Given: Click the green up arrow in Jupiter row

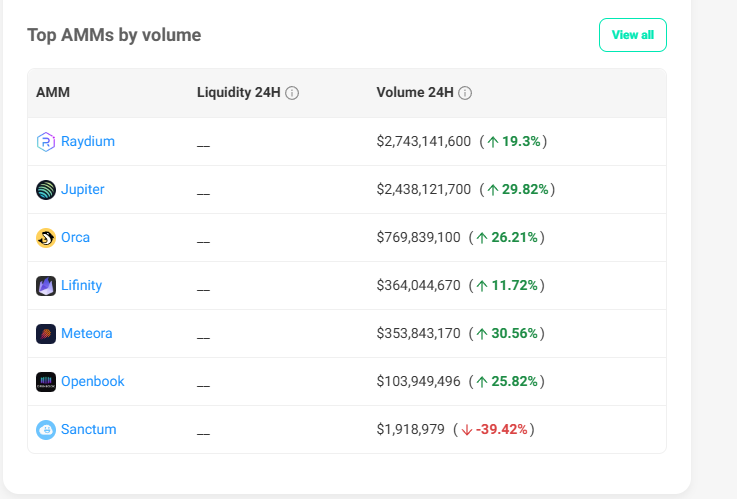Looking at the screenshot, I should [x=493, y=190].
